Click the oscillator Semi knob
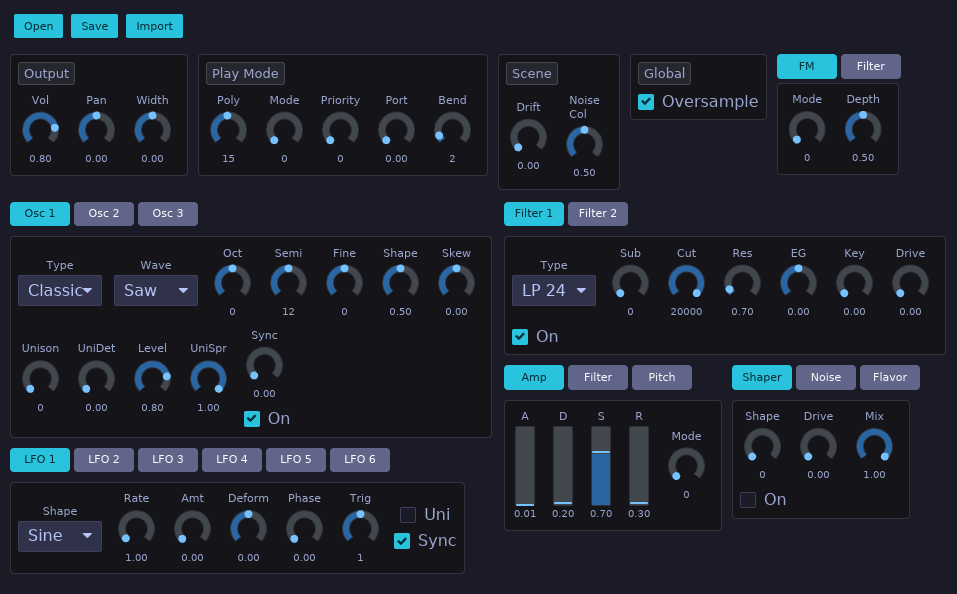 pyautogui.click(x=288, y=283)
